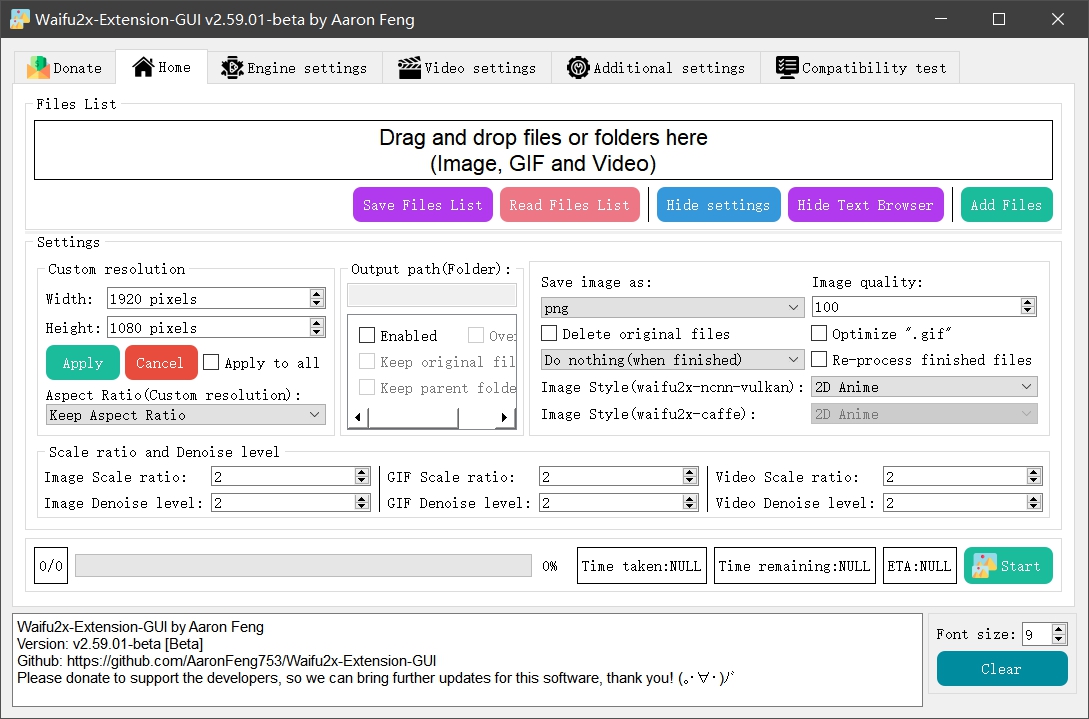Click the Time taken:NULL label
1089x719 pixels.
coord(642,565)
